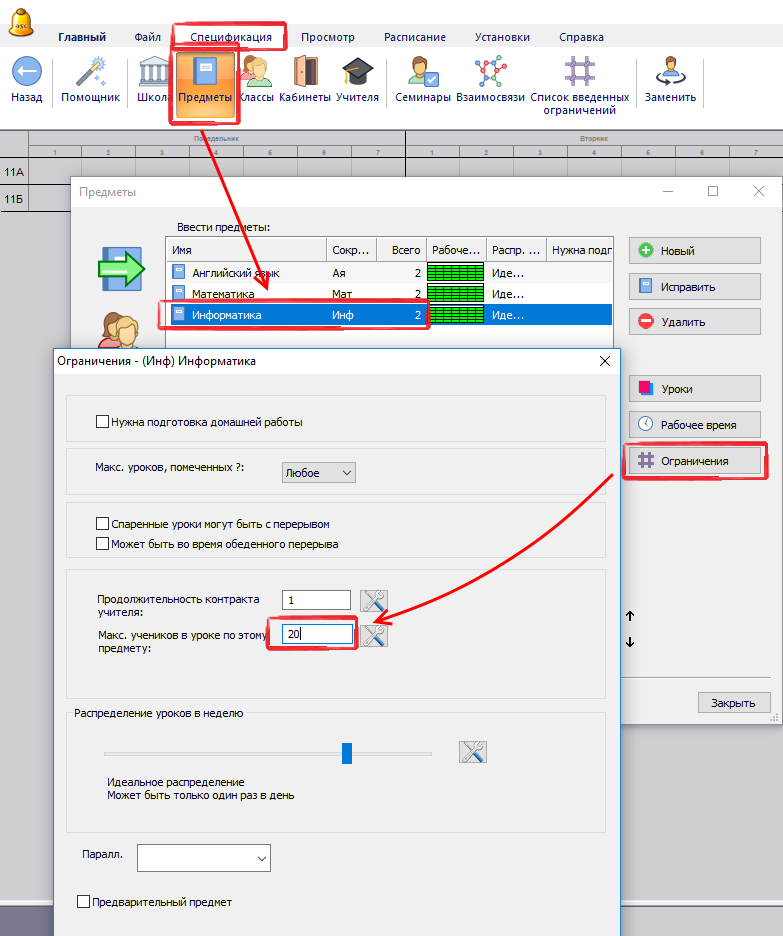Open the Учителя teachers icon
The height and width of the screenshot is (936, 783).
(x=357, y=74)
